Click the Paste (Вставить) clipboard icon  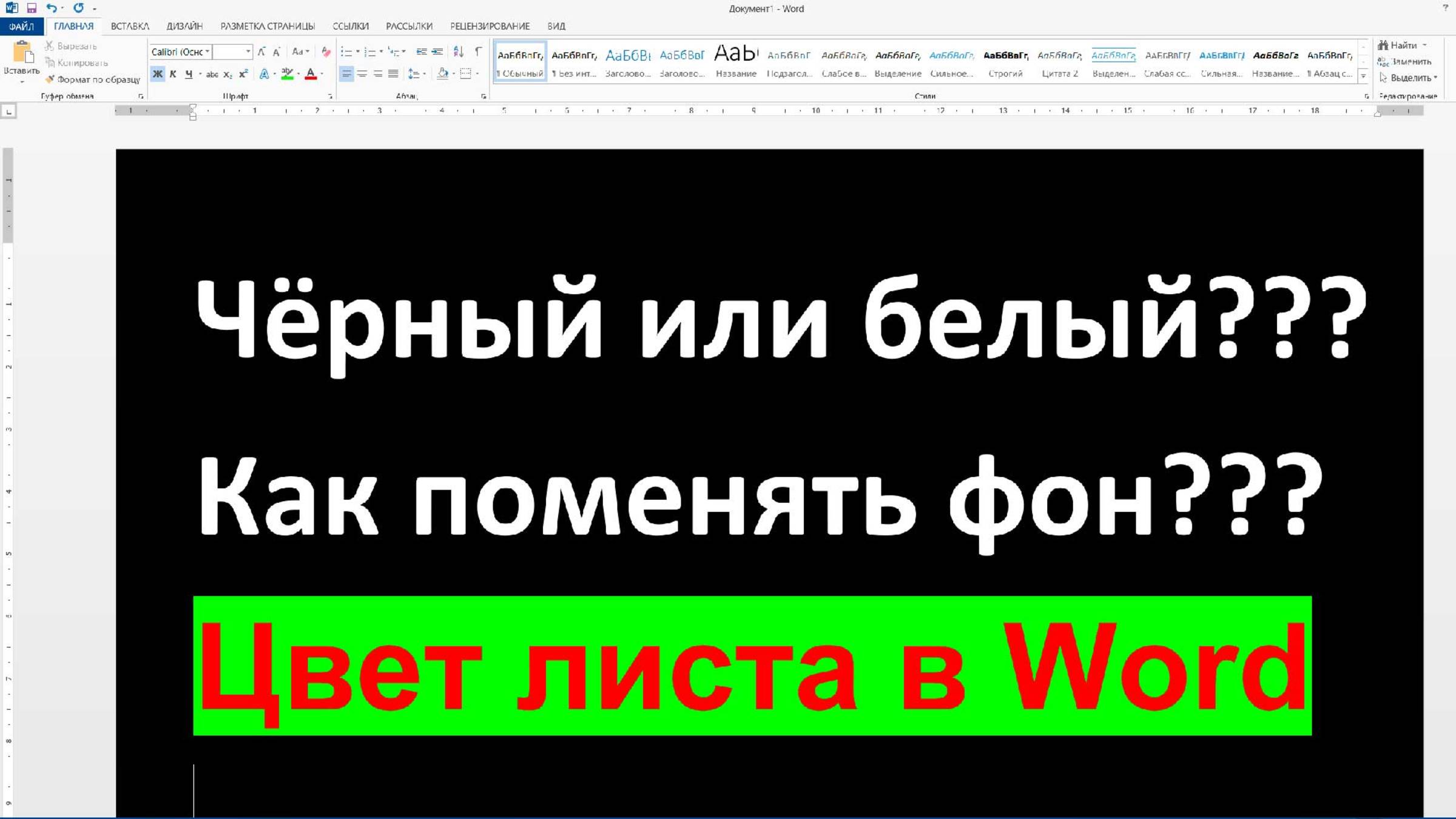click(x=22, y=52)
